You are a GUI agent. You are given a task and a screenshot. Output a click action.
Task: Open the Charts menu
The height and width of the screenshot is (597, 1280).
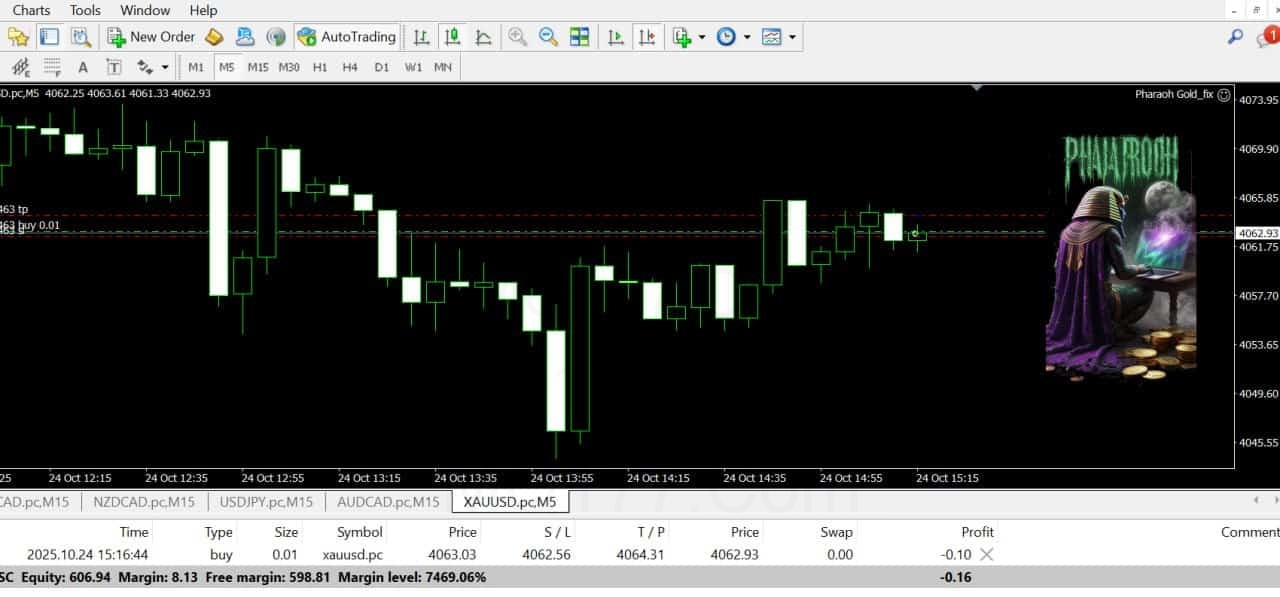[x=31, y=10]
